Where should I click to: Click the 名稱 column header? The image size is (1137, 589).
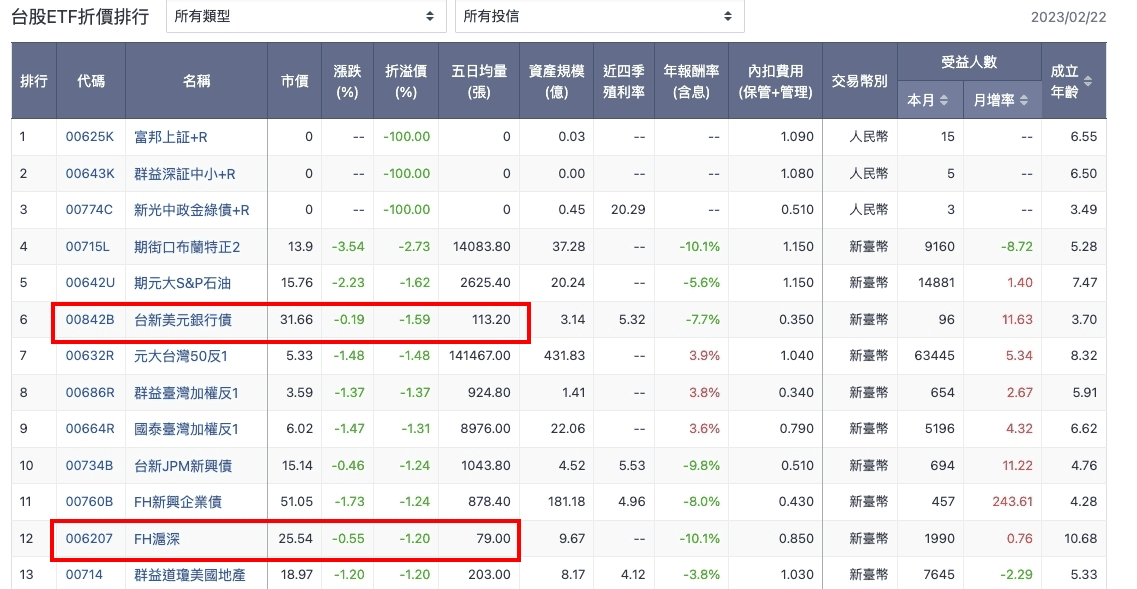197,81
